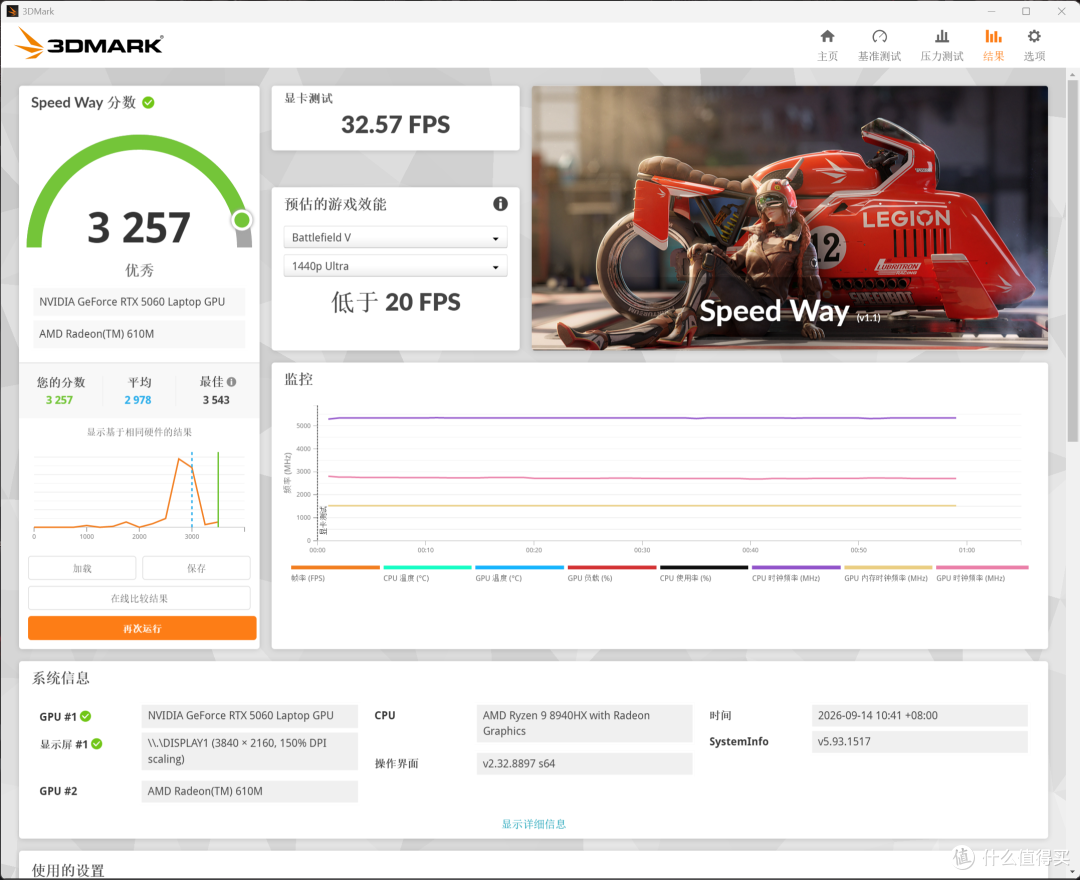1080x880 pixels.
Task: Click the 3DMark logo
Action: pos(89,44)
